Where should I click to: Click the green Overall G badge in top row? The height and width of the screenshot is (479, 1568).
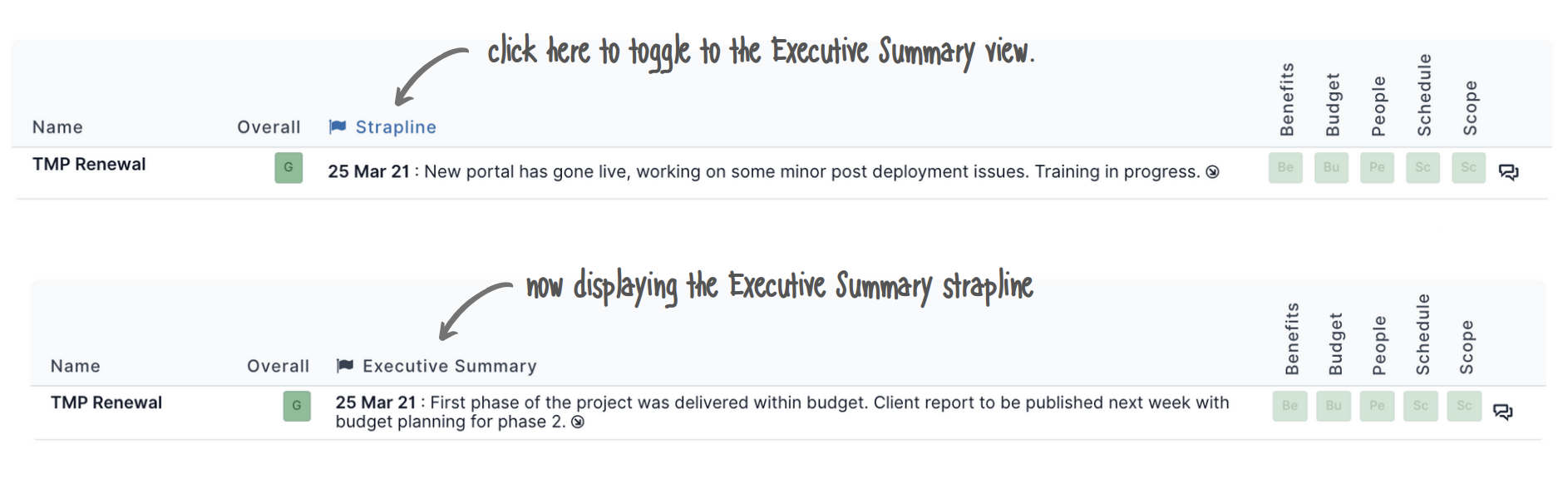coord(288,168)
